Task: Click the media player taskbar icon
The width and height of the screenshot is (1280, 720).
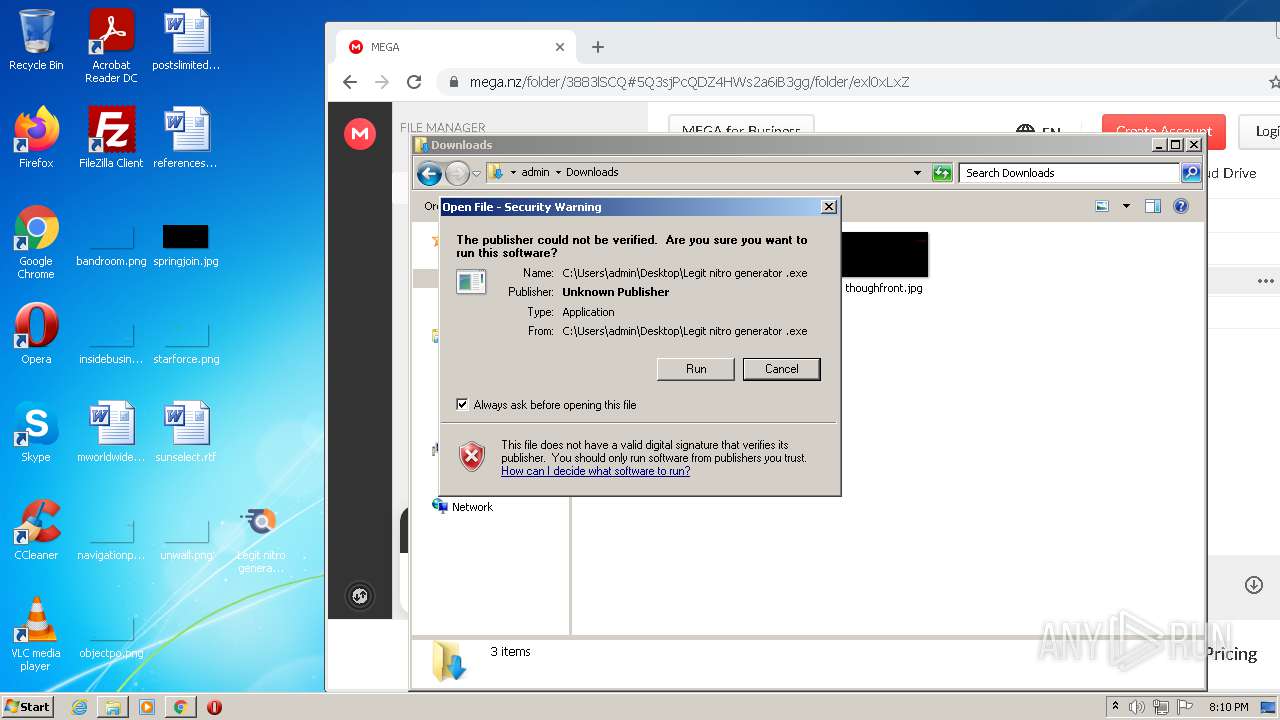Action: 147,707
